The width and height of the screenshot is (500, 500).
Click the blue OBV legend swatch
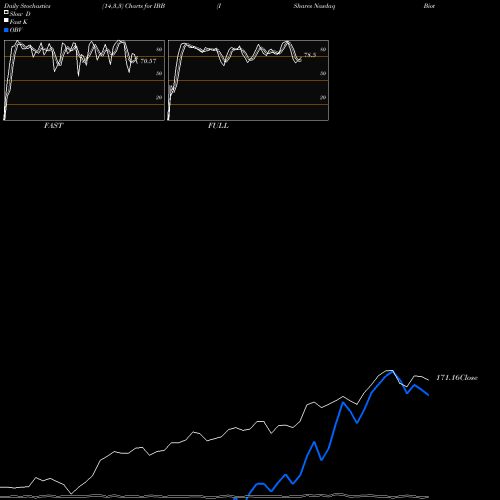[x=6, y=30]
